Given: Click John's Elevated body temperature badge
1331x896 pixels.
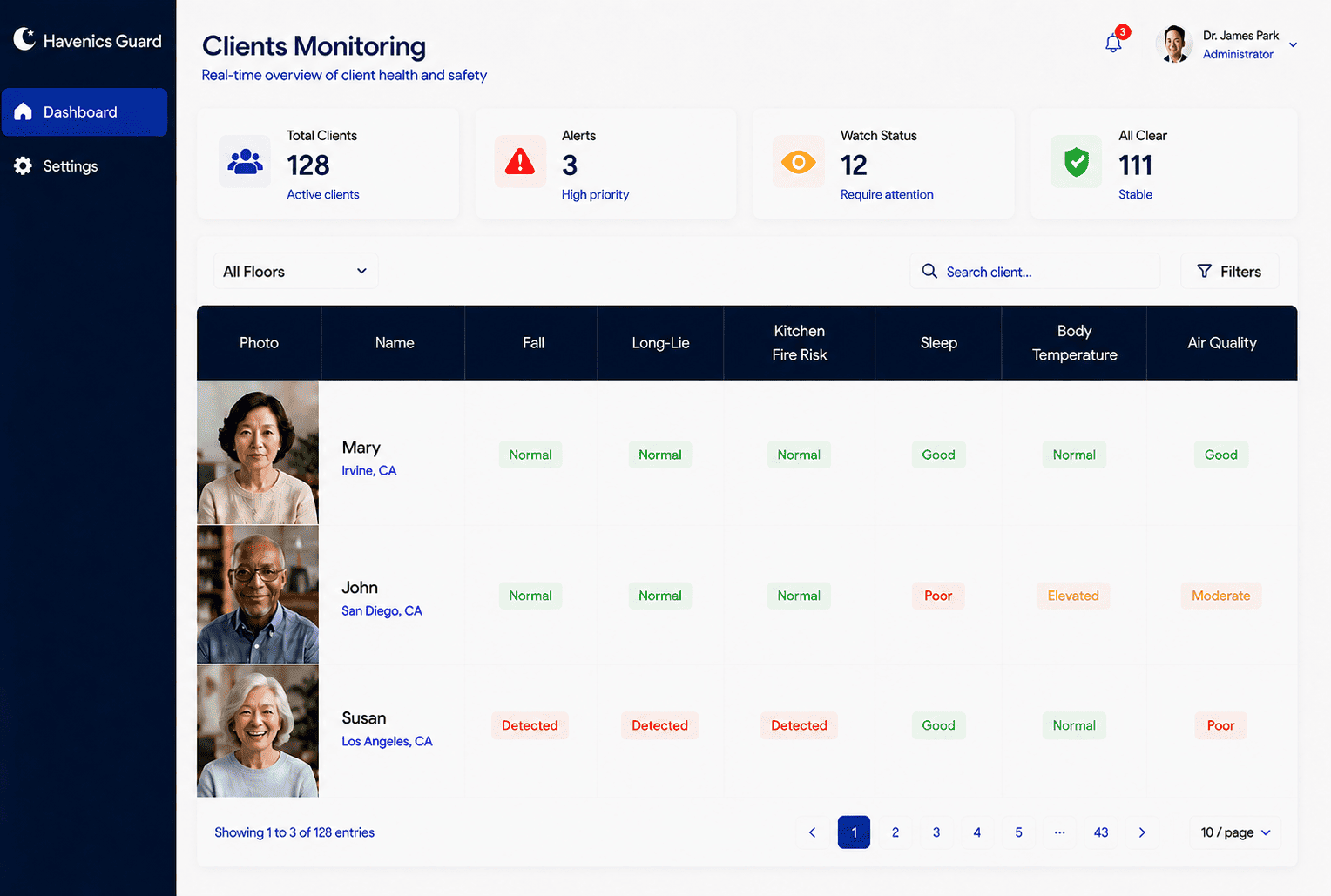Looking at the screenshot, I should click(x=1073, y=596).
